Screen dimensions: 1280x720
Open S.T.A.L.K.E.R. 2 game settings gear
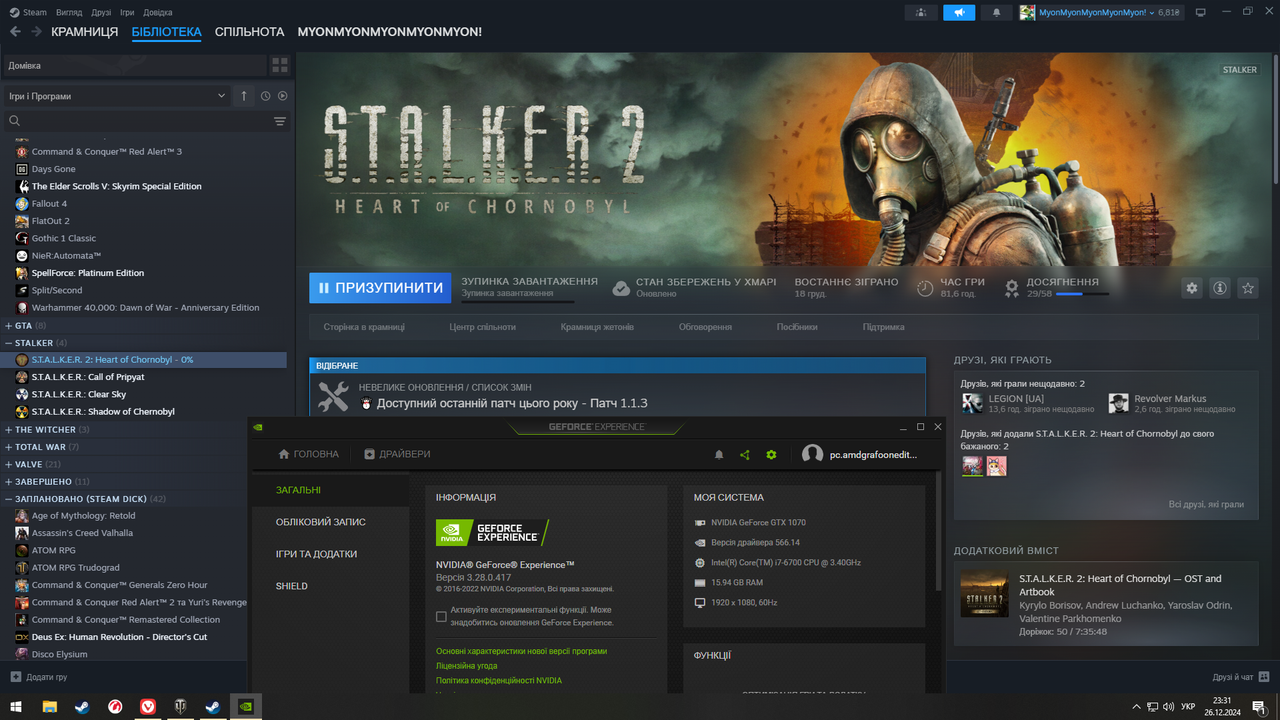click(1191, 288)
